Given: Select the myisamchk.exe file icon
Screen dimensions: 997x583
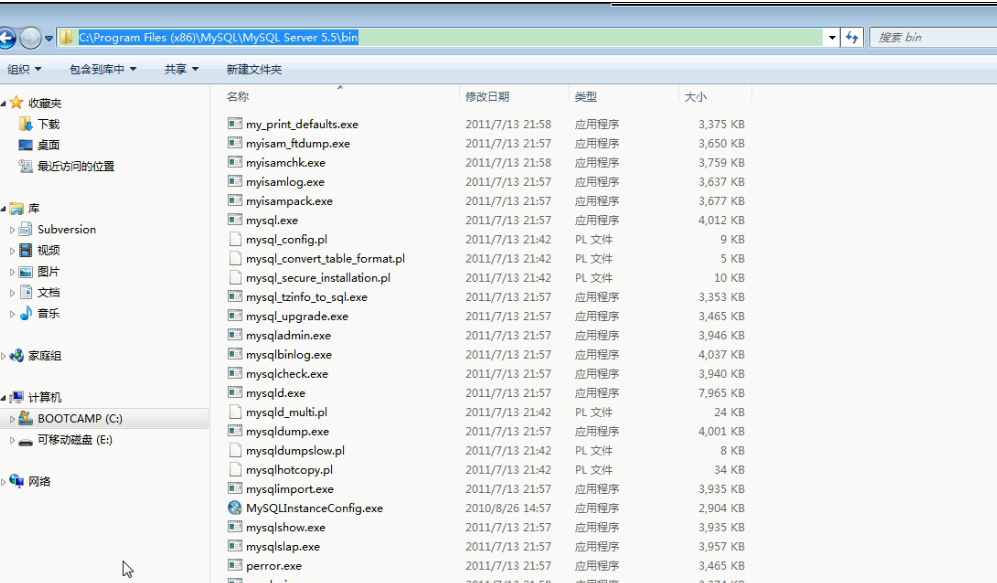Looking at the screenshot, I should (235, 161).
